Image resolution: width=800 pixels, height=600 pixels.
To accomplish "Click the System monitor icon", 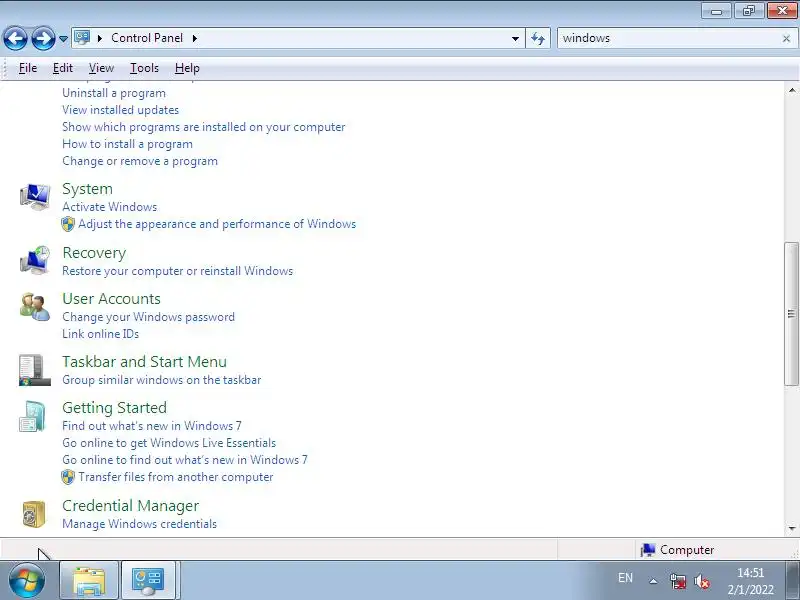I will pyautogui.click(x=35, y=197).
